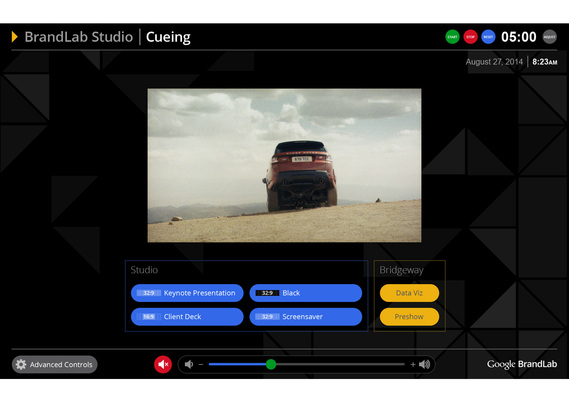Cue Data Viz on Bridgeway

point(409,293)
